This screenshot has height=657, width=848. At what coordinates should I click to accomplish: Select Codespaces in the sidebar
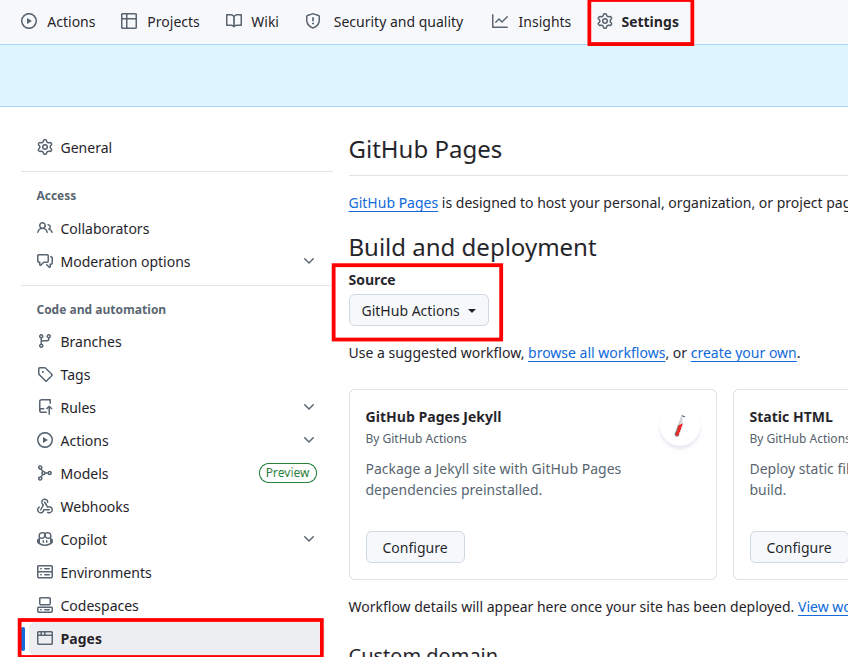pos(176,606)
